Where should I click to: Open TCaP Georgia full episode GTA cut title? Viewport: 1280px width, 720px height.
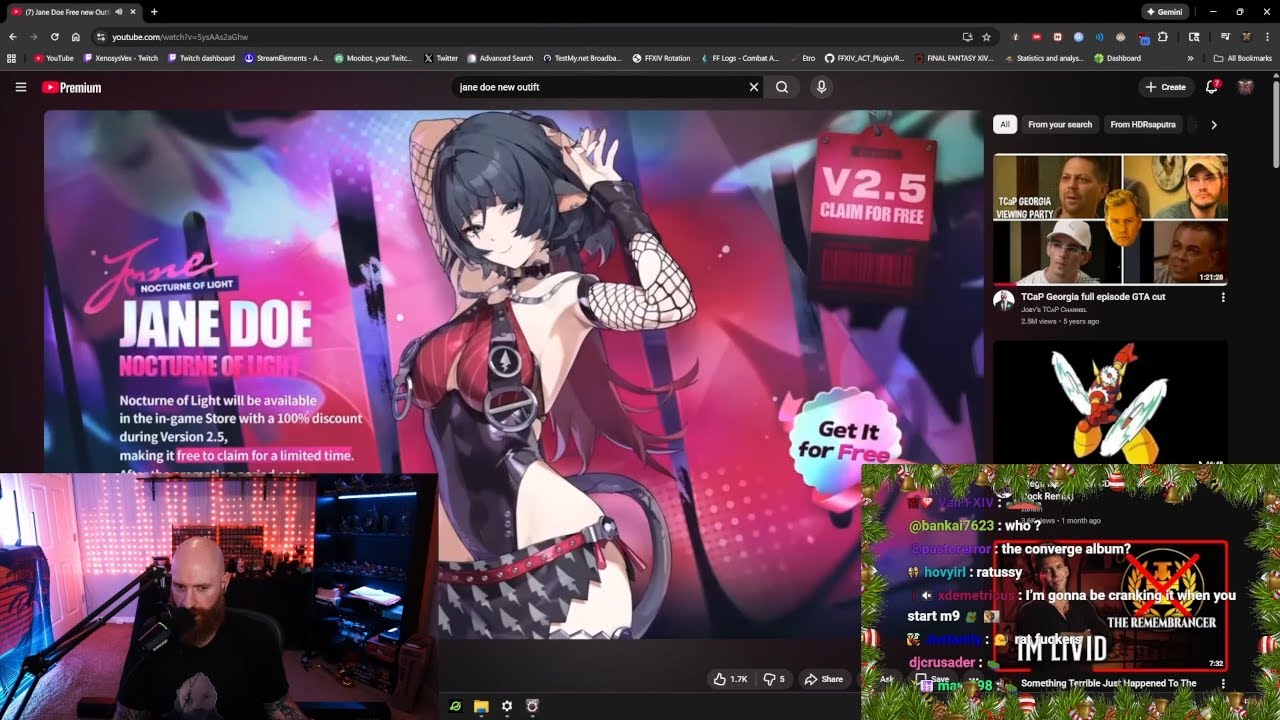[1093, 297]
